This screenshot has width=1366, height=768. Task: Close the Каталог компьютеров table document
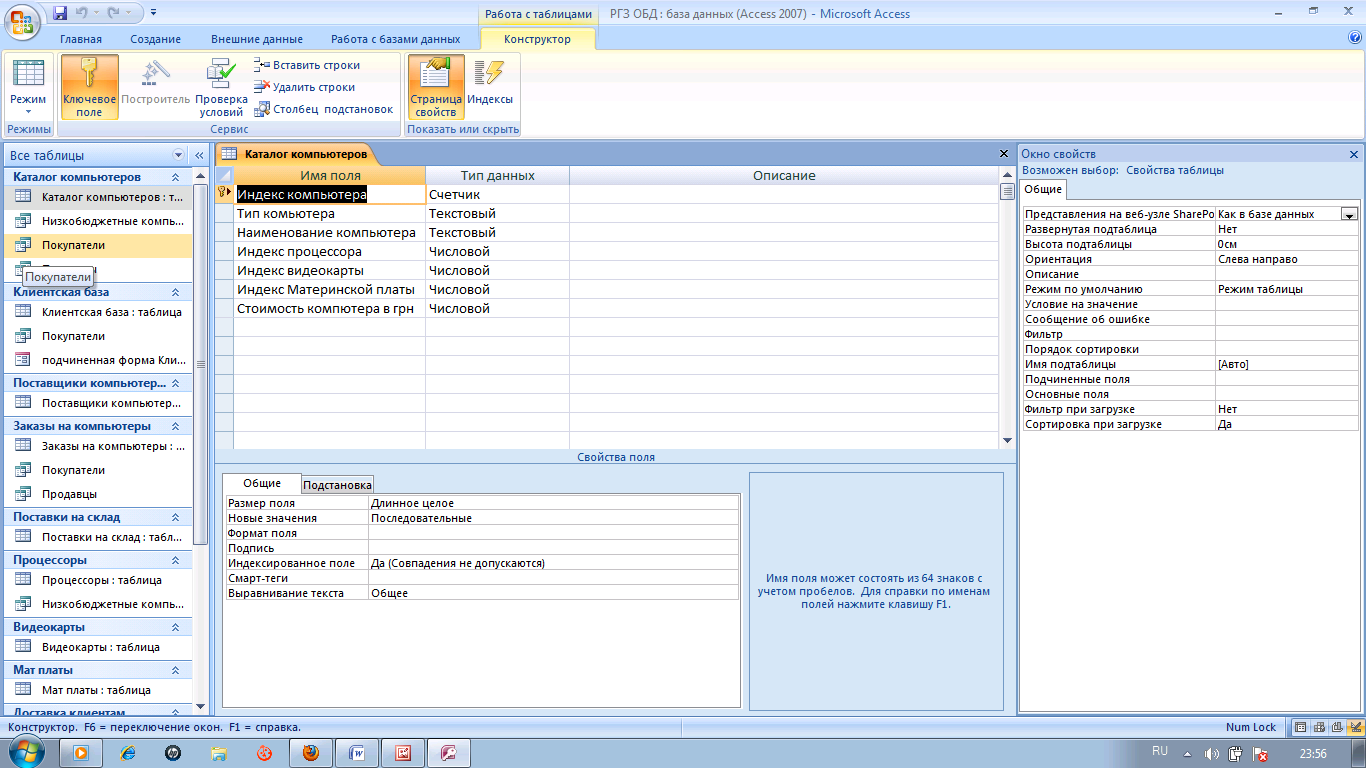coord(1004,154)
